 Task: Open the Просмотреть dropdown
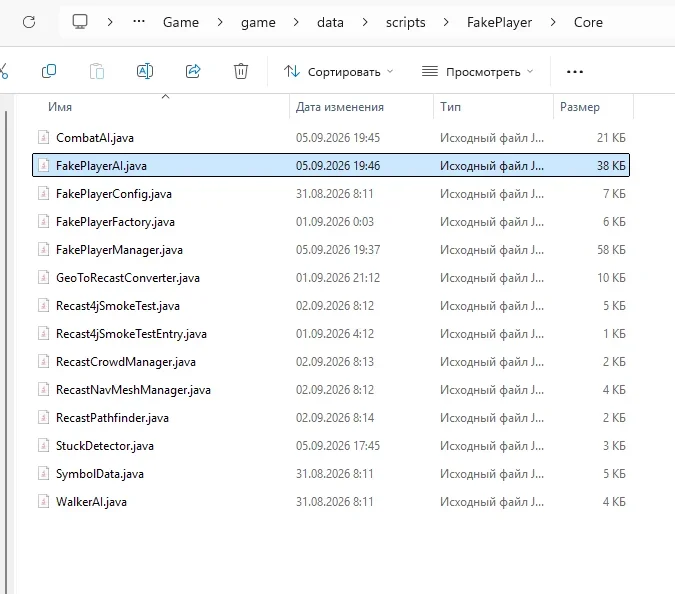tap(477, 71)
